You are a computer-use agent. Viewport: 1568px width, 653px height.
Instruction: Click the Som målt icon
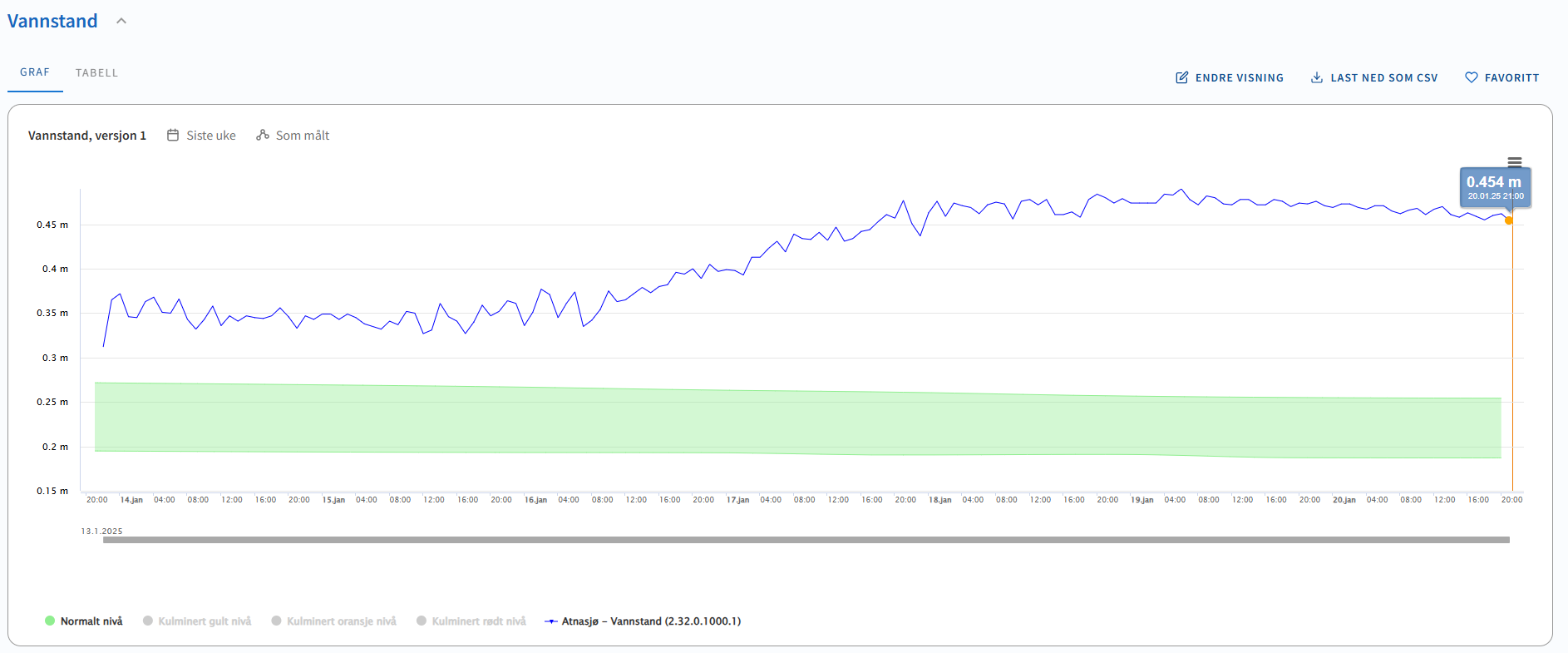(x=263, y=135)
